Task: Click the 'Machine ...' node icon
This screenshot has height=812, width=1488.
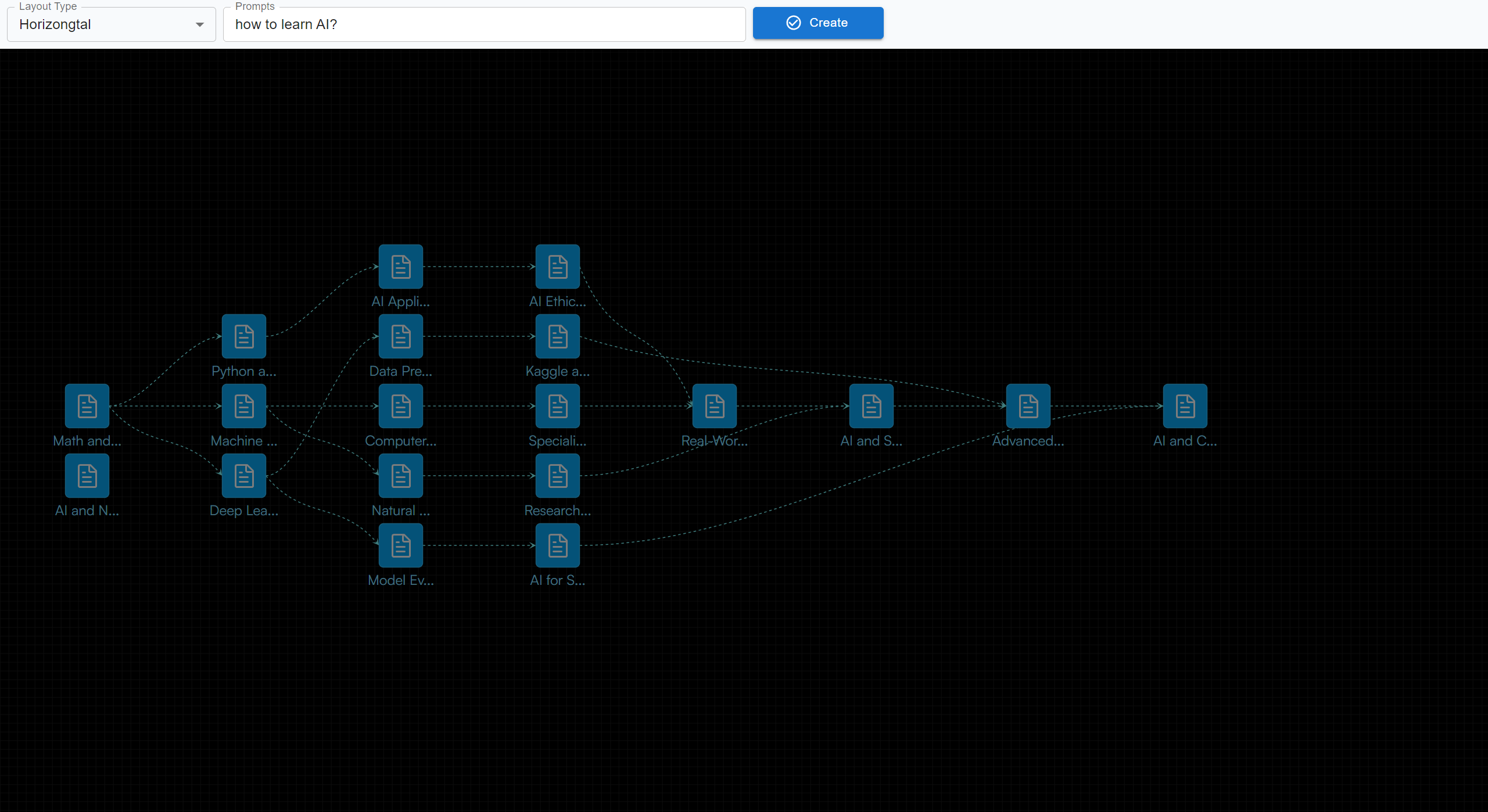Action: pos(244,406)
